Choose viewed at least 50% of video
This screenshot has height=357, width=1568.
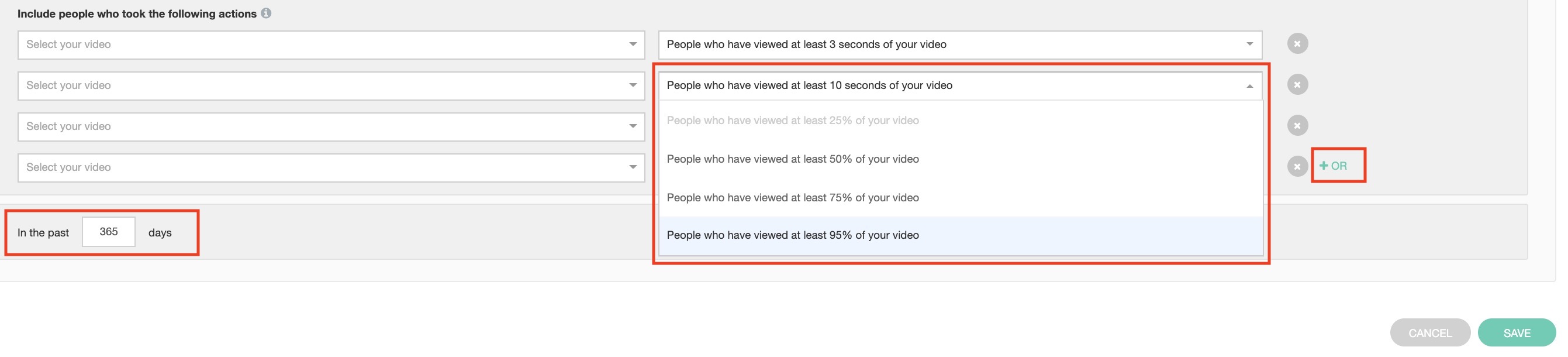click(793, 159)
